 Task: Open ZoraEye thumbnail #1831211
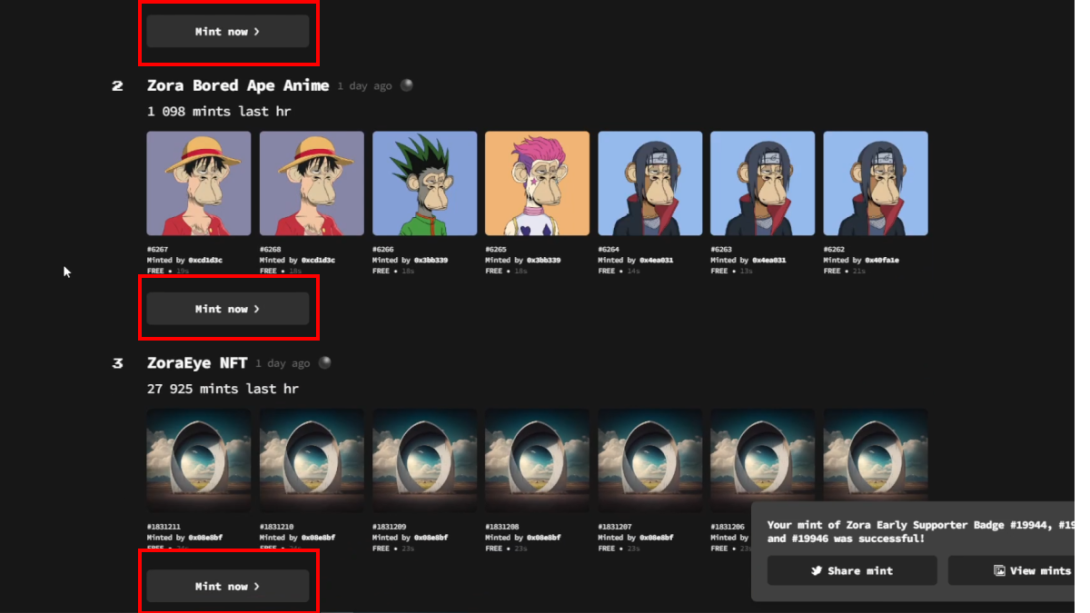click(199, 461)
